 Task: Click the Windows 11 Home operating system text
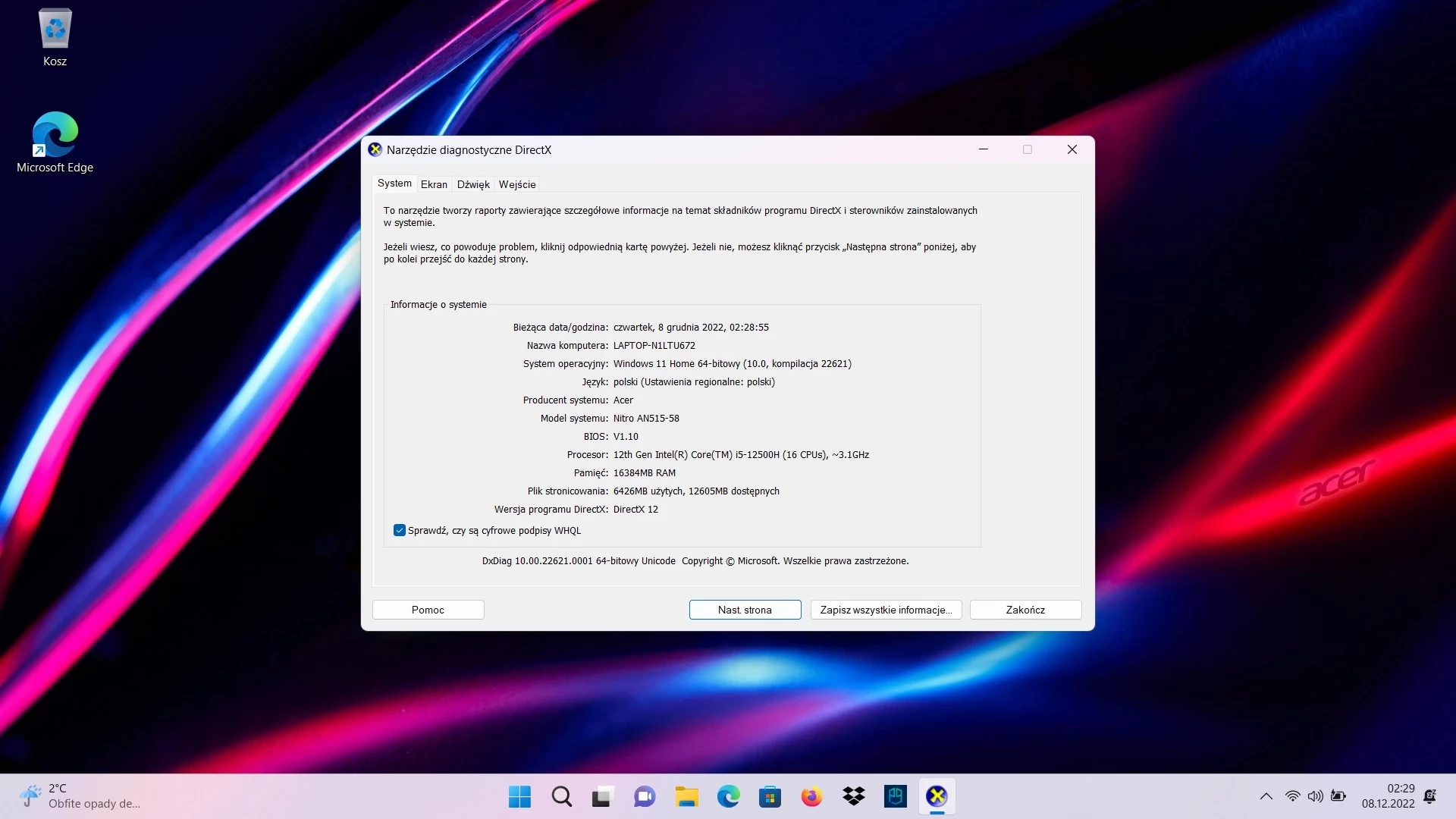pyautogui.click(x=733, y=364)
